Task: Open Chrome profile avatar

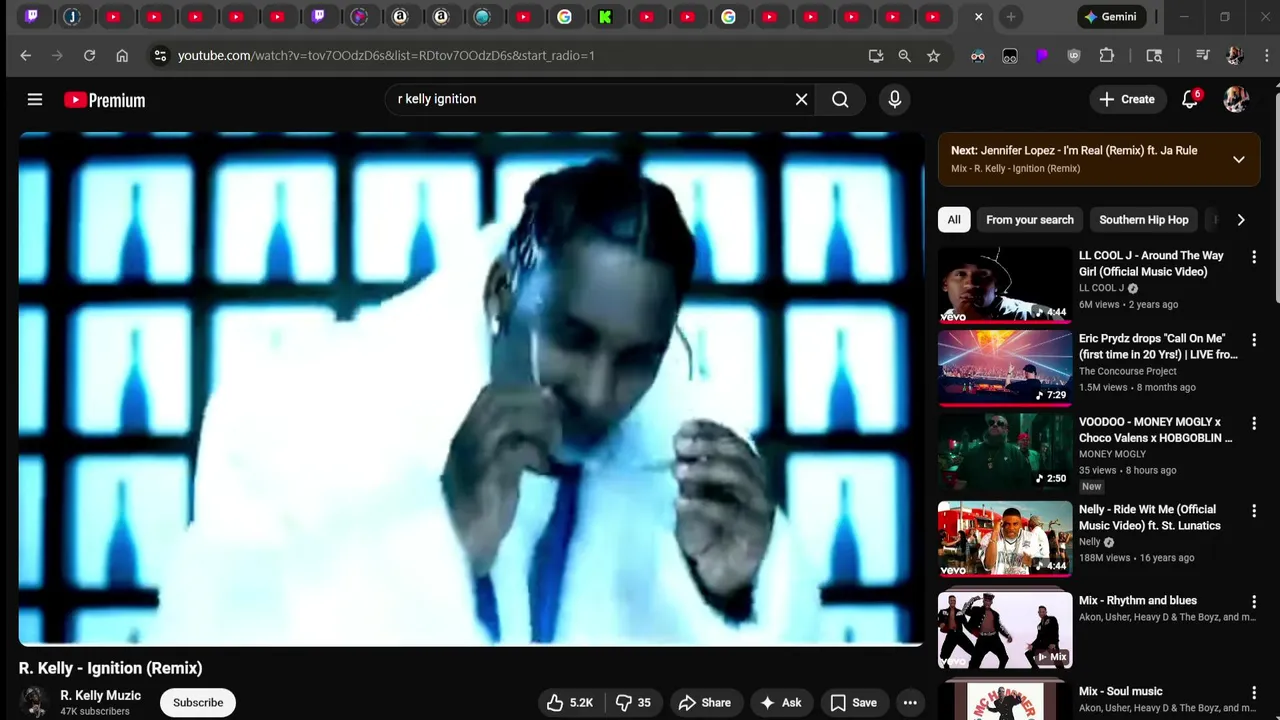Action: click(1234, 55)
